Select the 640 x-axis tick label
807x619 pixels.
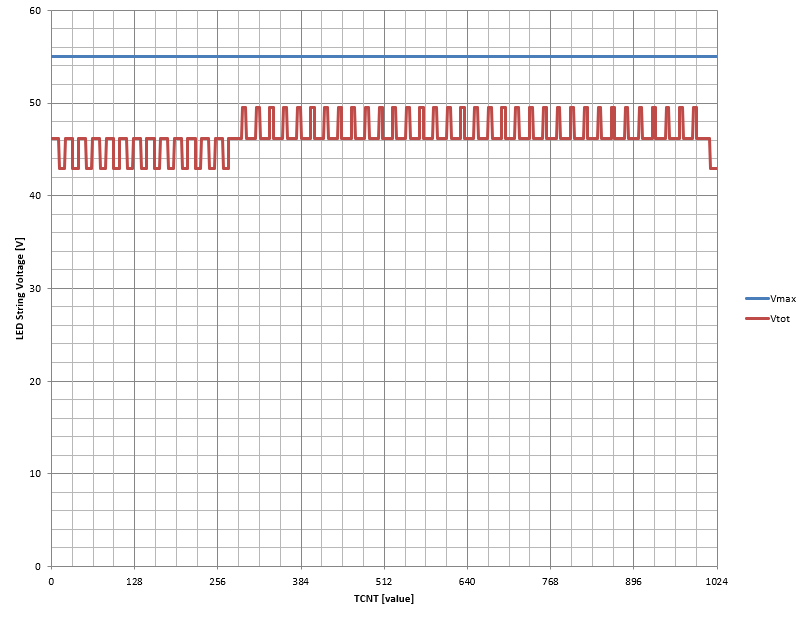coord(467,580)
